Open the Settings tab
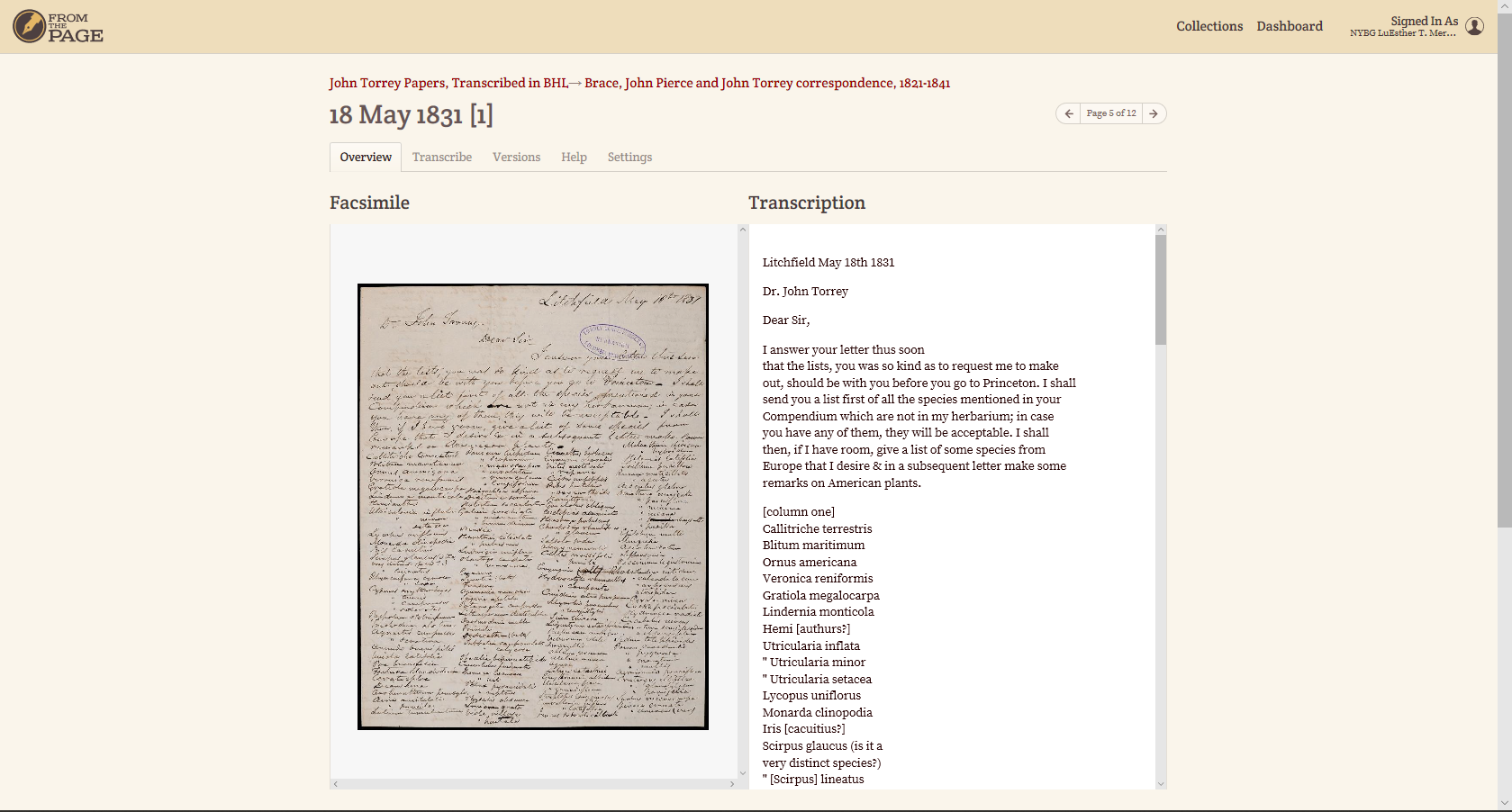Screen dimensions: 1512x812 (629, 157)
